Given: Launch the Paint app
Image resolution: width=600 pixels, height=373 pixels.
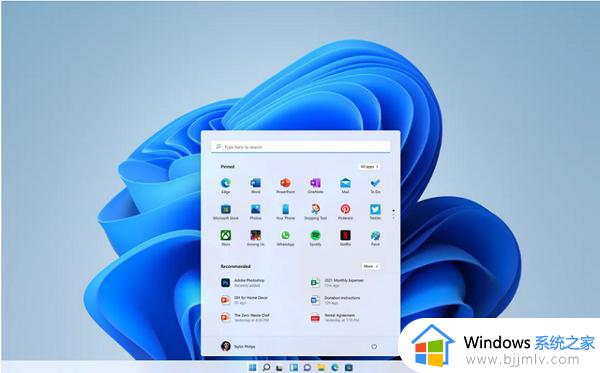Looking at the screenshot, I should 375,238.
